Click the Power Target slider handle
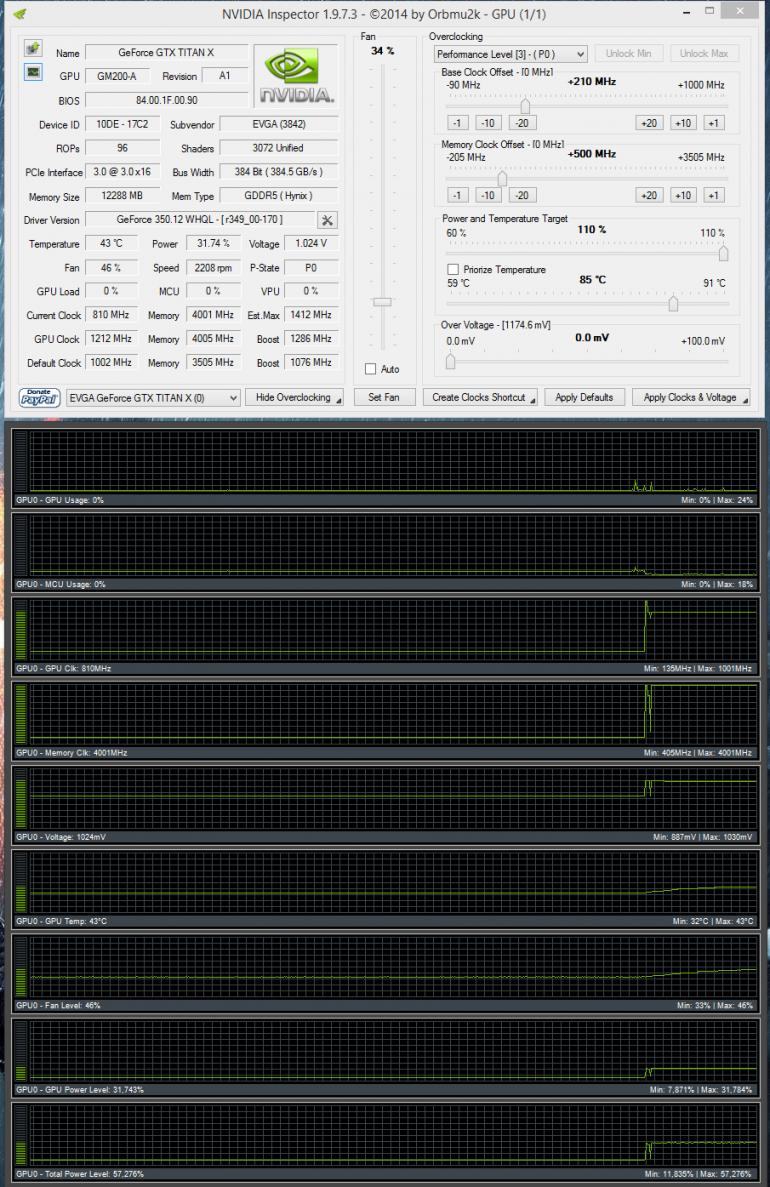Viewport: 770px width, 1187px height. pyautogui.click(x=723, y=253)
